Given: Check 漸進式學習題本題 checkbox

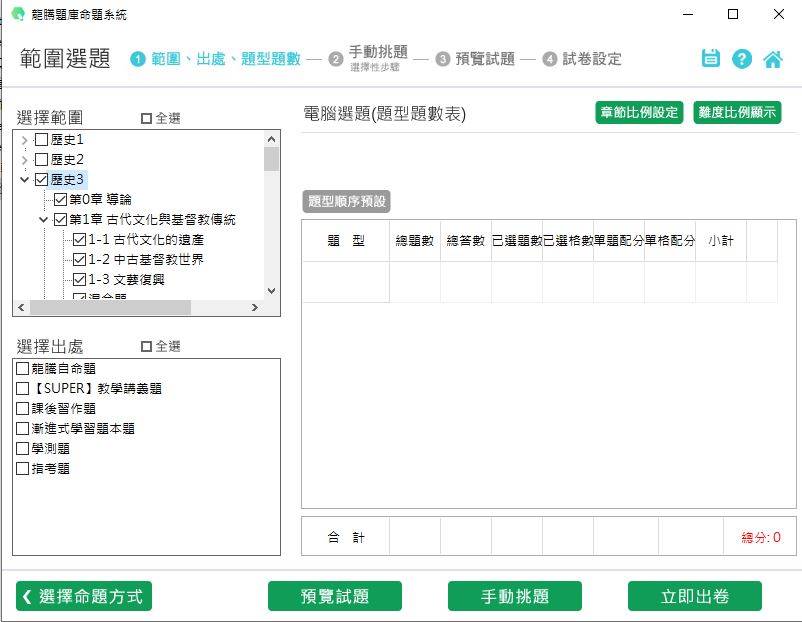Looking at the screenshot, I should (x=23, y=428).
